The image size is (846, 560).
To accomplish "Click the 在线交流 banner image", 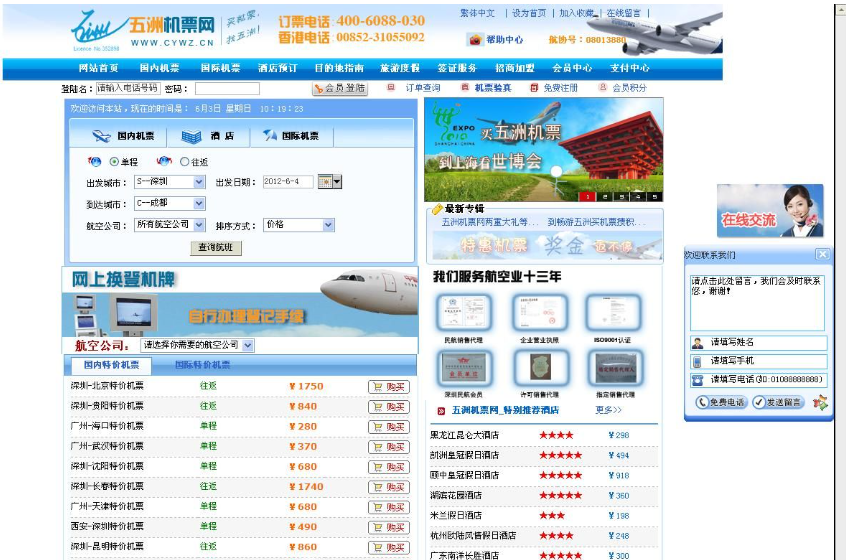I will [x=770, y=210].
